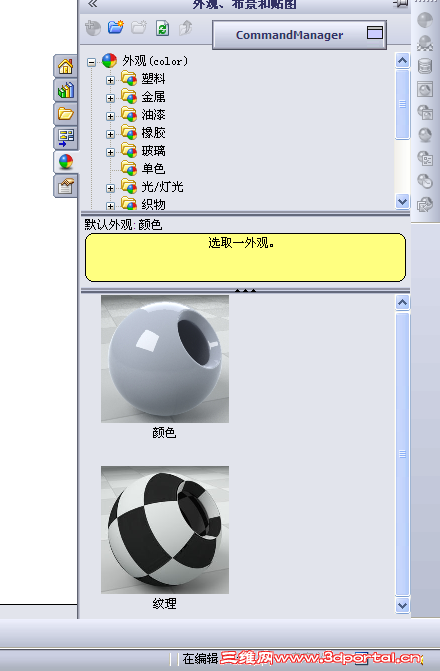Select the 光/灯光 tree item
The image size is (440, 671).
click(x=162, y=187)
